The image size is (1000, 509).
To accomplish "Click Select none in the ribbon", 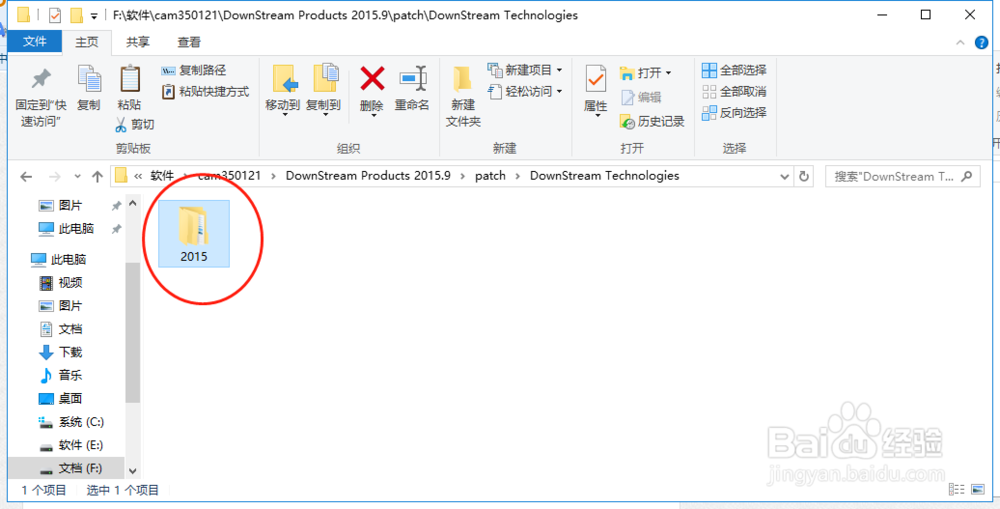I will click(x=734, y=91).
